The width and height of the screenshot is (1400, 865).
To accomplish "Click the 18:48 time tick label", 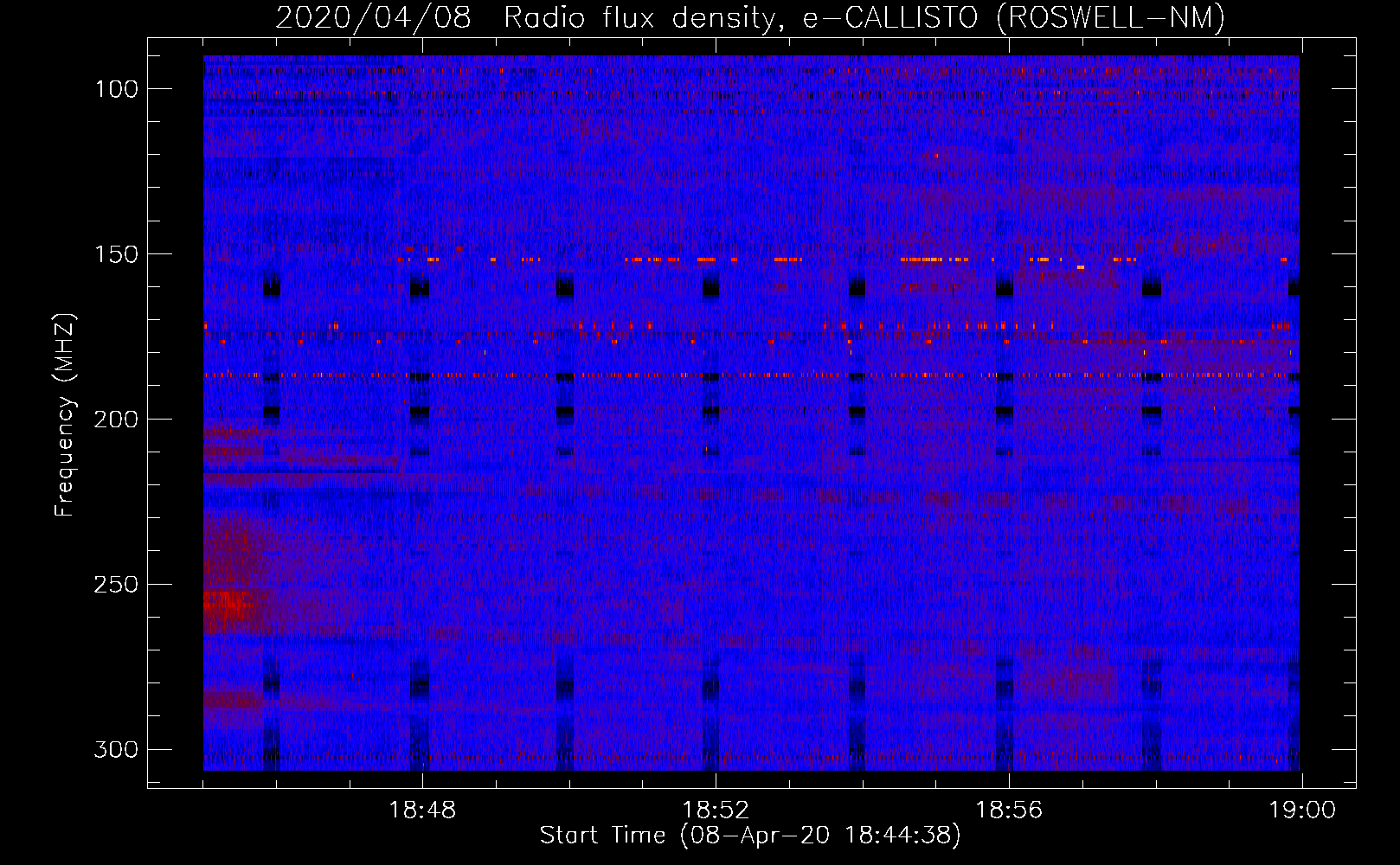I will click(422, 811).
